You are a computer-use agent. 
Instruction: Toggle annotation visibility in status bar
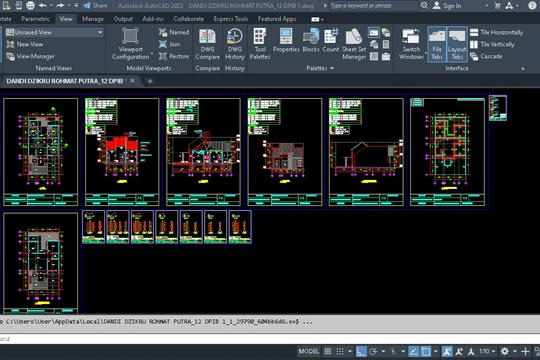point(447,351)
